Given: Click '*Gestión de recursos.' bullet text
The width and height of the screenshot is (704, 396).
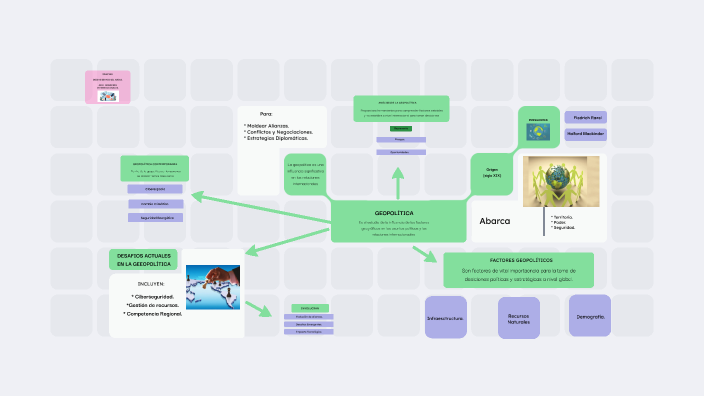Looking at the screenshot, I should 153,305.
